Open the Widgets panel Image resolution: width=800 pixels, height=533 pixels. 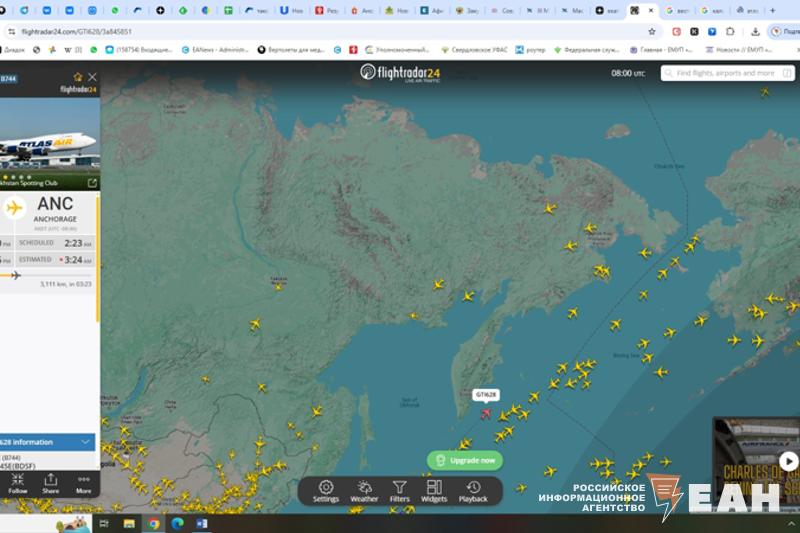pyautogui.click(x=434, y=490)
